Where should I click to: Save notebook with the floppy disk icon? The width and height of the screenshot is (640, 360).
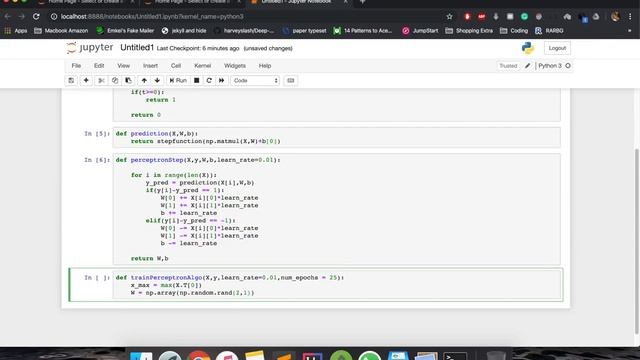[x=71, y=80]
